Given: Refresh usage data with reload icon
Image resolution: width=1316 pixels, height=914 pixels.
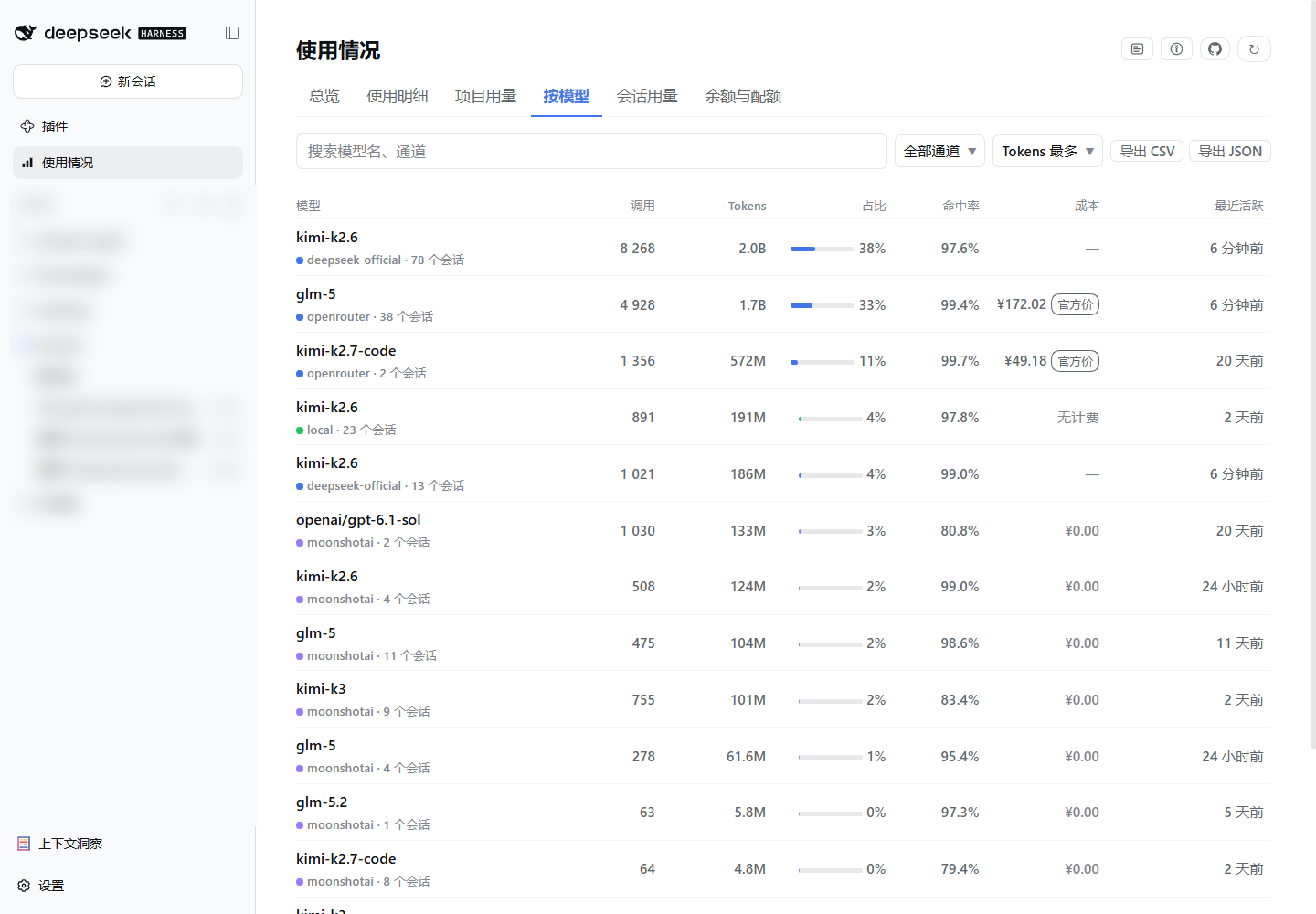Looking at the screenshot, I should (x=1254, y=49).
